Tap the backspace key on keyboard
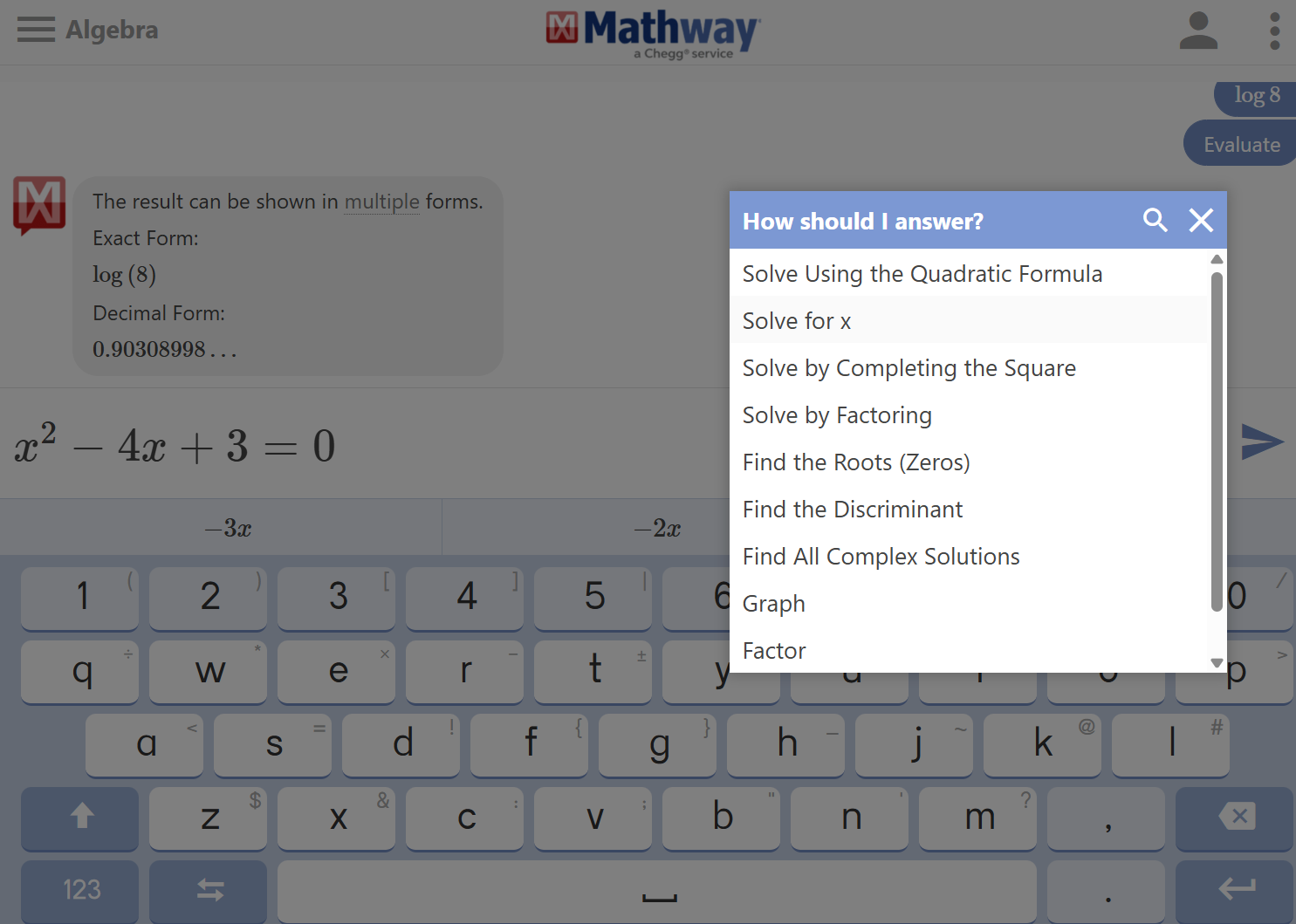This screenshot has width=1296, height=924. 1234,818
